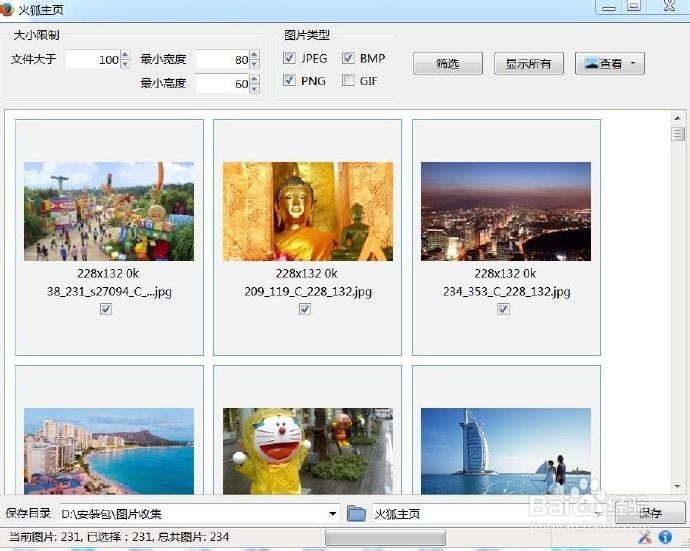Click the 筛选 filter button
Image resolution: width=690 pixels, height=551 pixels.
[x=448, y=64]
